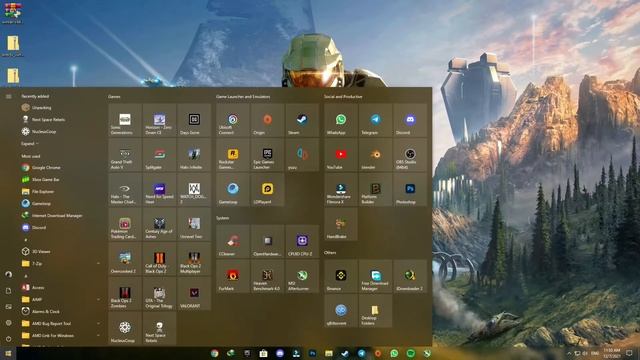Launch the YouTube tile
Viewport: 640px width, 360px height.
coord(341,155)
